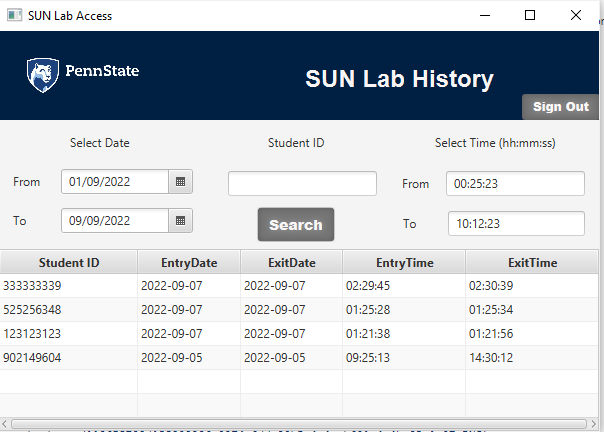
Task: Click ExitDate cell in 525256348 row
Action: 292,309
